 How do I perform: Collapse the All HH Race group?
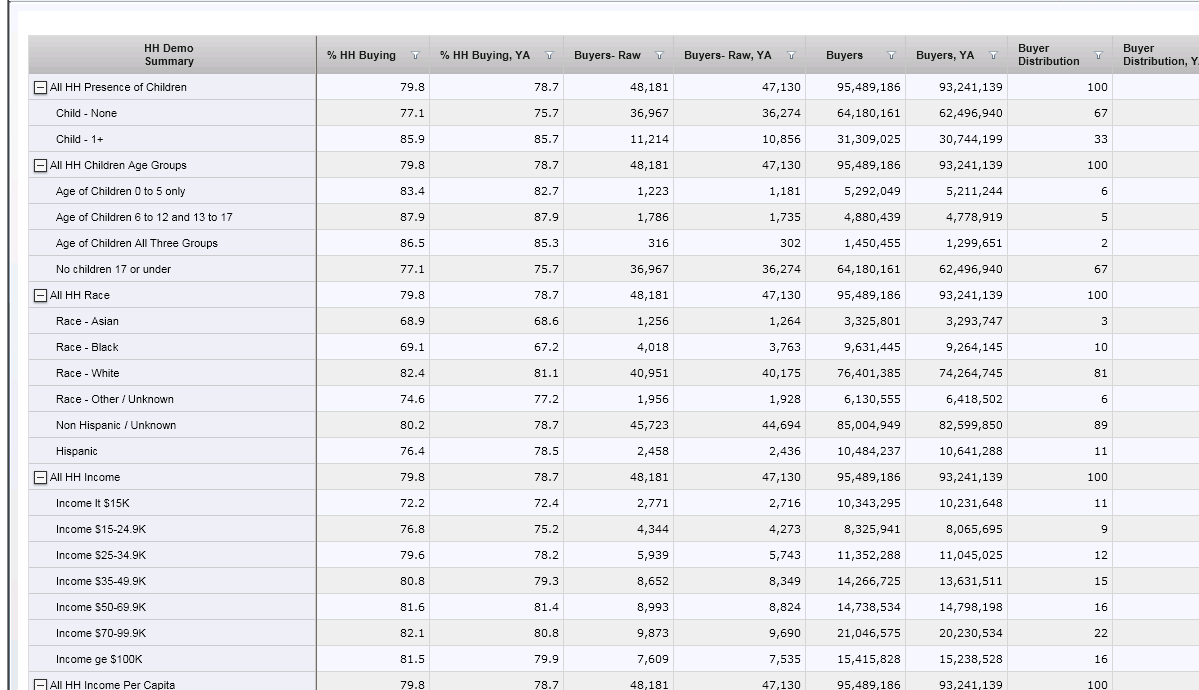click(41, 296)
